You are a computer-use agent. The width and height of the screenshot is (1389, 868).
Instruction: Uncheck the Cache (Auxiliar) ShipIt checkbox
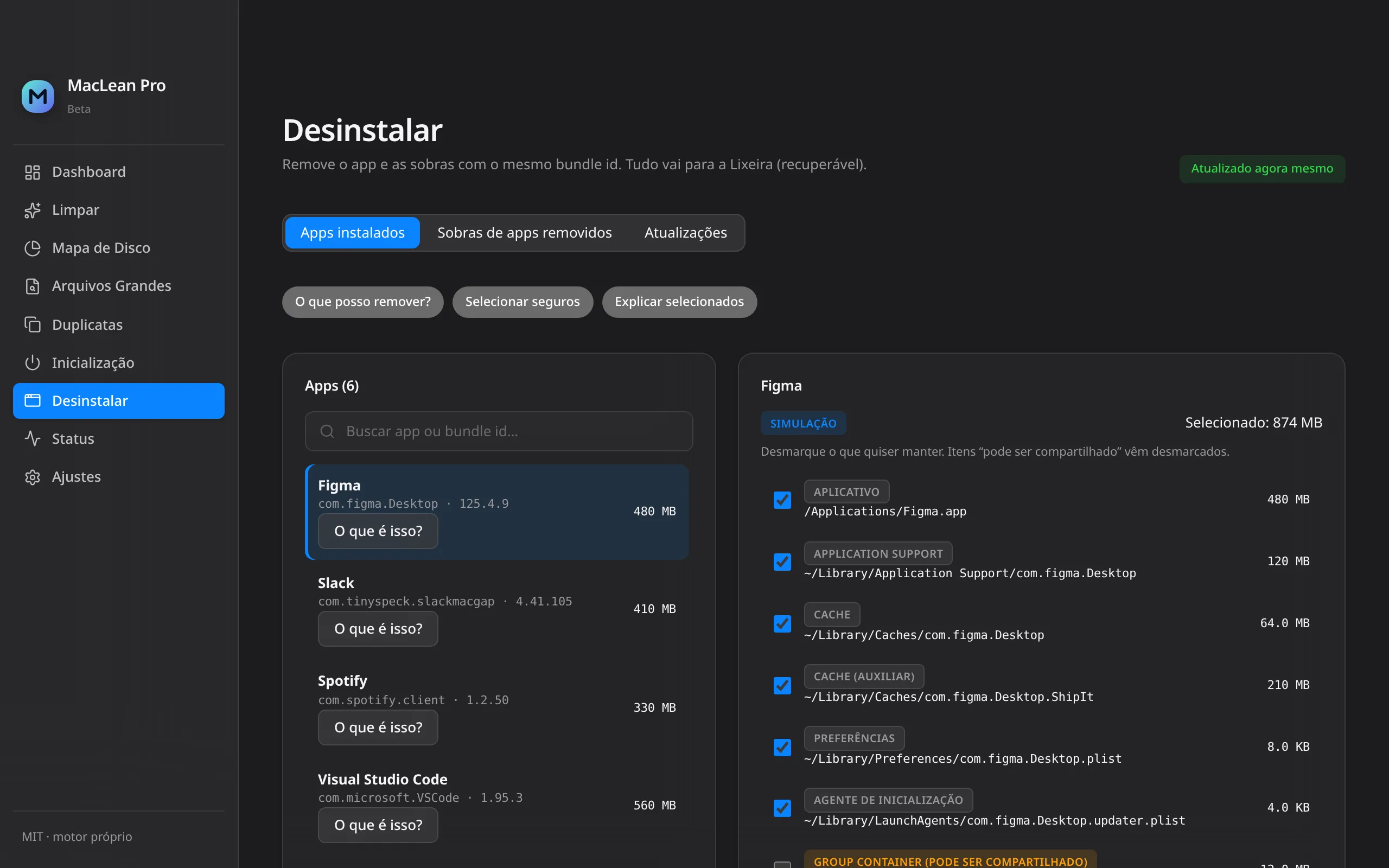click(782, 686)
